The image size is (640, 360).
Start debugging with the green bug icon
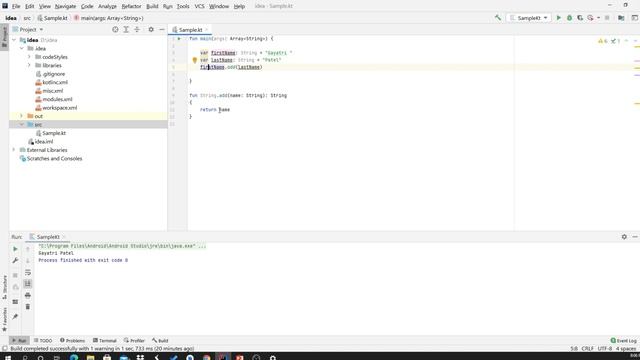pyautogui.click(x=569, y=18)
